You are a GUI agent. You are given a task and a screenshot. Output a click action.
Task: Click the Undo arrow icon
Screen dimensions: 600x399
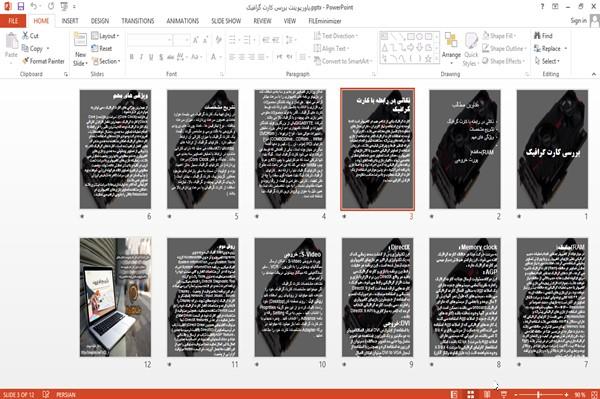(x=34, y=6)
